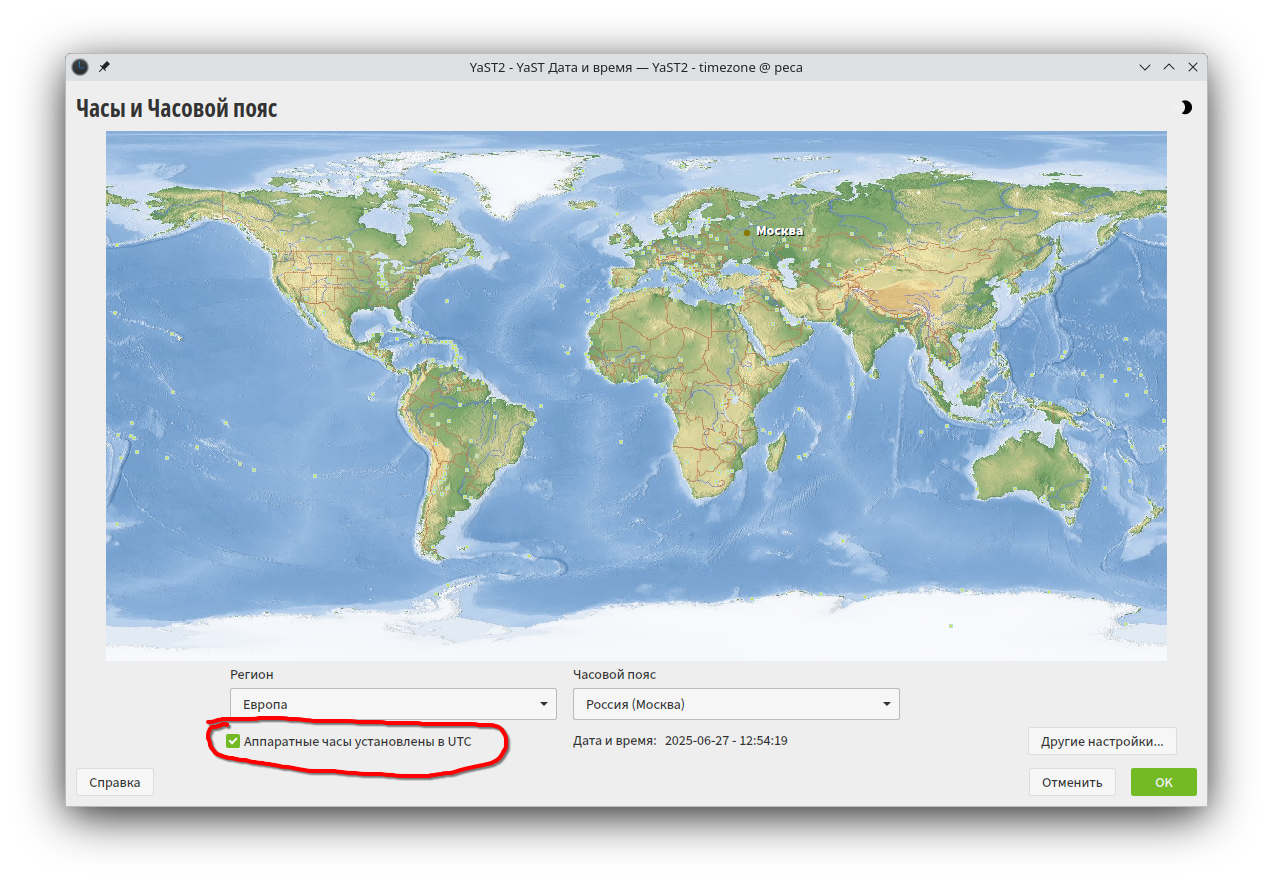1273x884 pixels.
Task: Click the date and time value 2025-06-27 - 12:54:19
Action: tap(726, 741)
